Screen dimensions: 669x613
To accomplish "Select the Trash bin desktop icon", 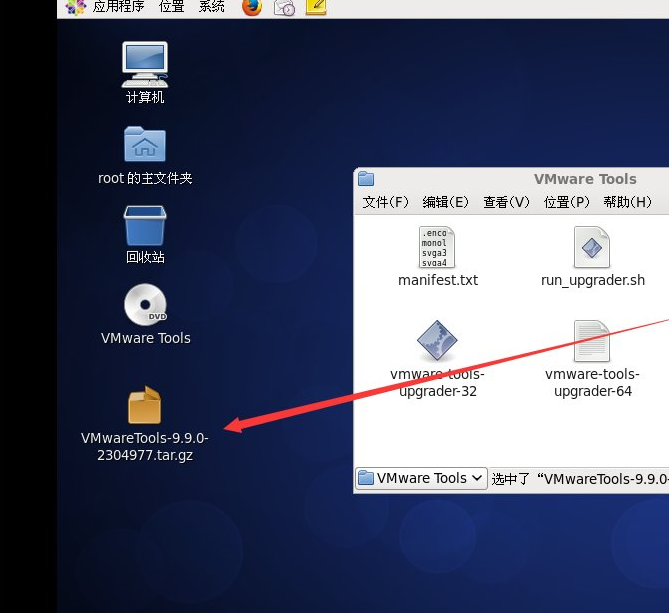I will point(145,226).
